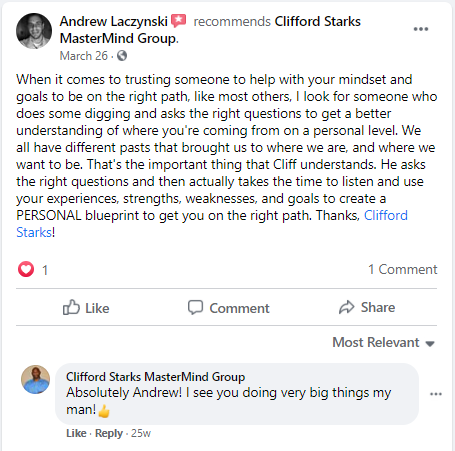
Task: Open Andrew Laczynski's profile picture
Action: coord(34,31)
